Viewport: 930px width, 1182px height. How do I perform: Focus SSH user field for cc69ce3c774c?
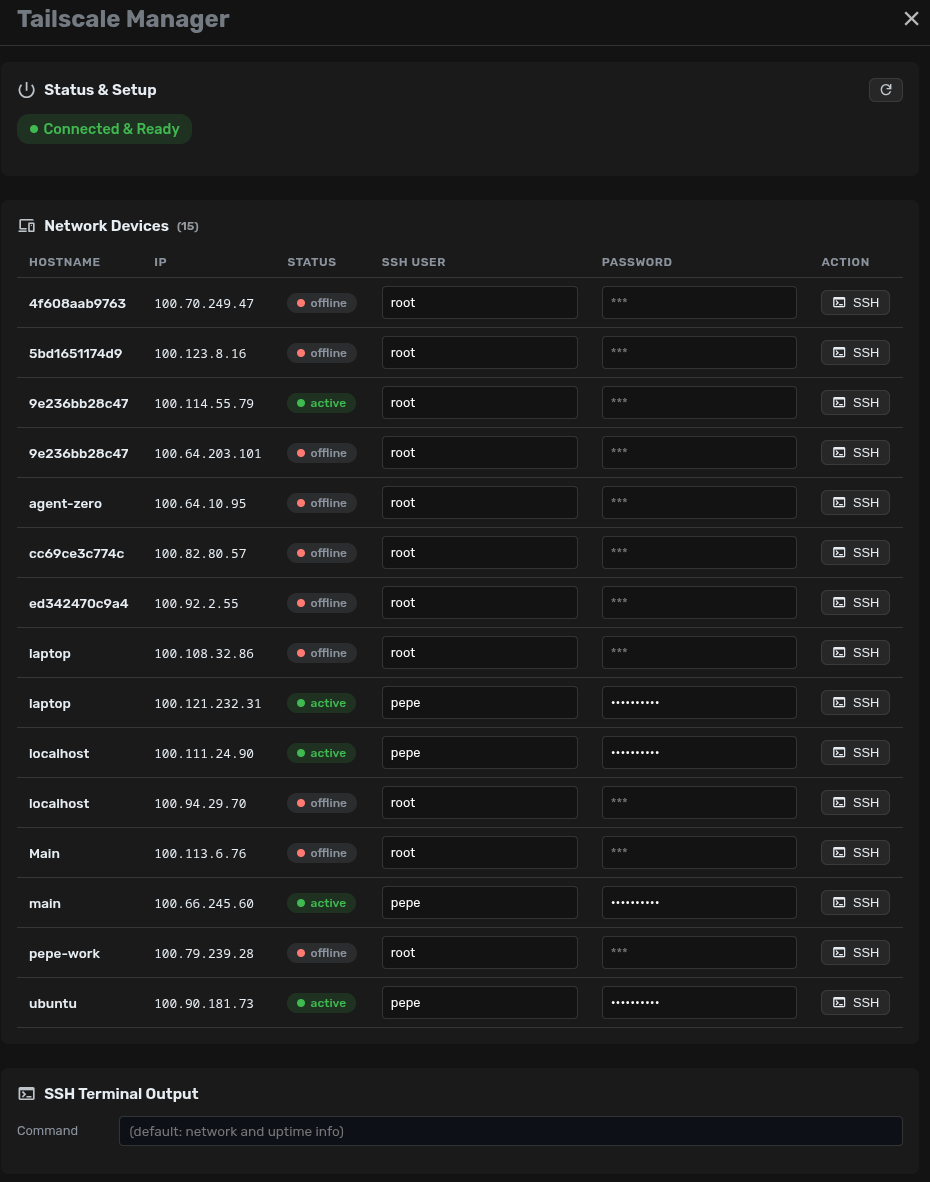479,553
